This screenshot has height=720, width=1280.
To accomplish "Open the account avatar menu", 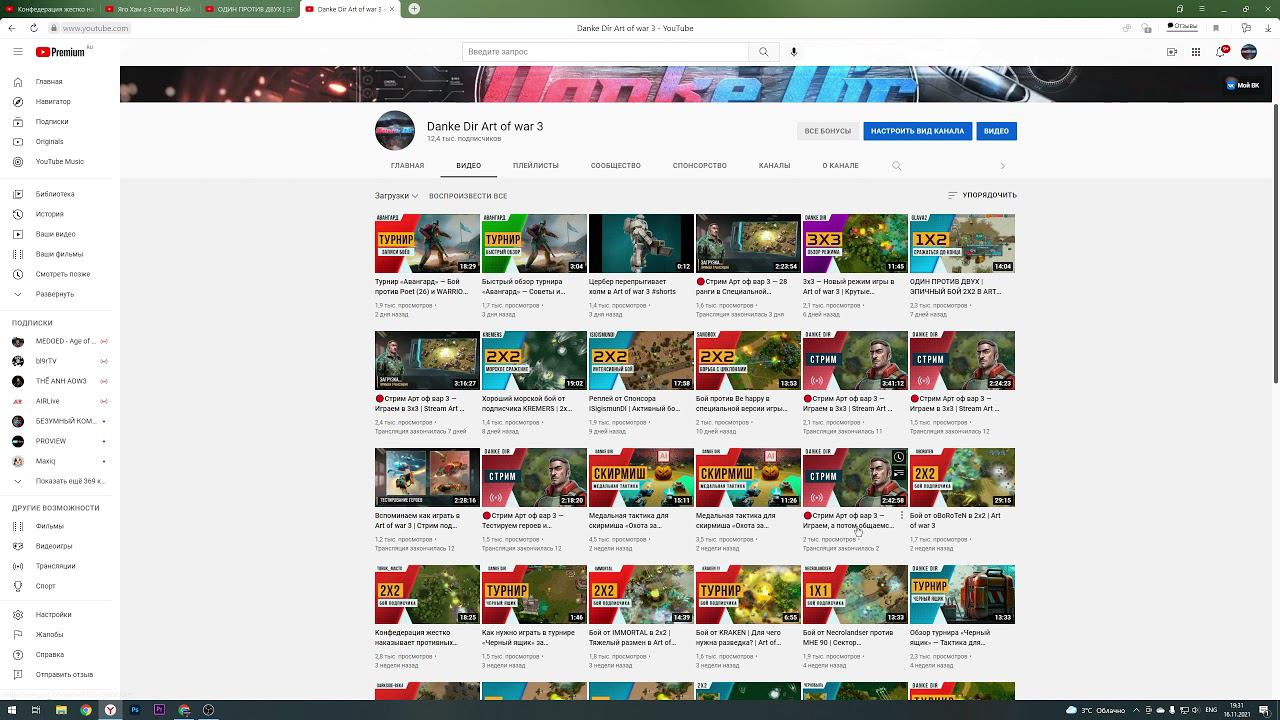I will pos(1249,52).
